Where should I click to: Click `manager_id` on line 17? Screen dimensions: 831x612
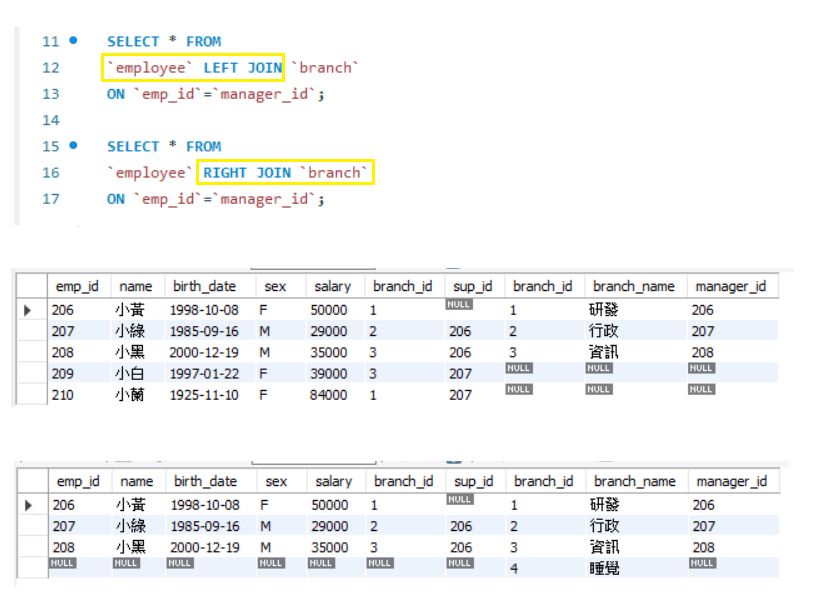(264, 199)
